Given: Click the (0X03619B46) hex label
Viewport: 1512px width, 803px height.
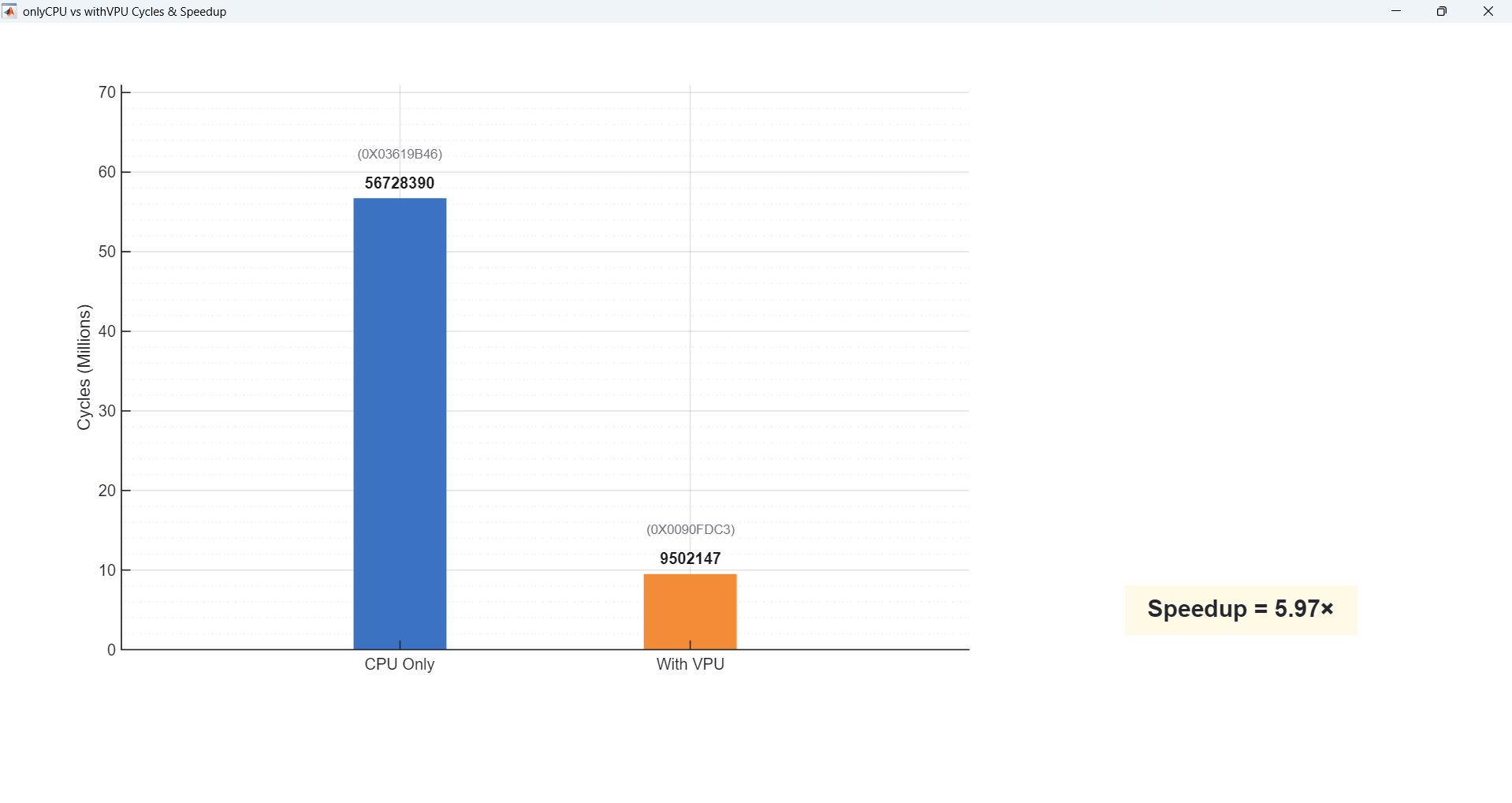Looking at the screenshot, I should coord(399,154).
